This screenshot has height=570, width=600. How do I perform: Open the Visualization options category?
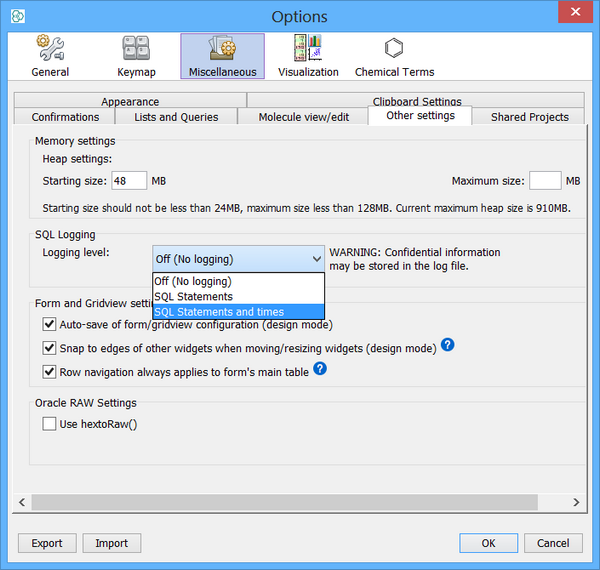pos(308,55)
